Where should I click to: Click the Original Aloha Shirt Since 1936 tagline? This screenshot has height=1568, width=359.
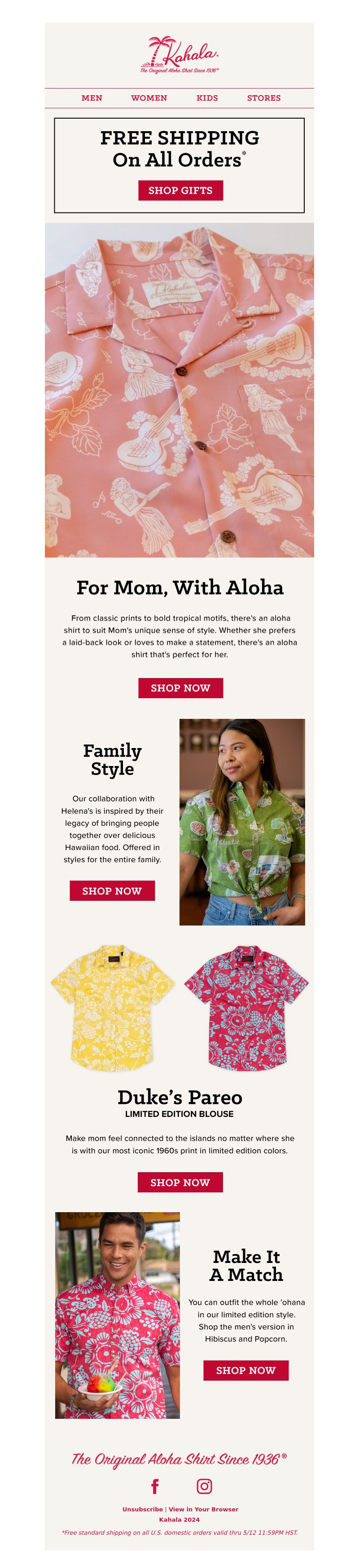pyautogui.click(x=179, y=1459)
